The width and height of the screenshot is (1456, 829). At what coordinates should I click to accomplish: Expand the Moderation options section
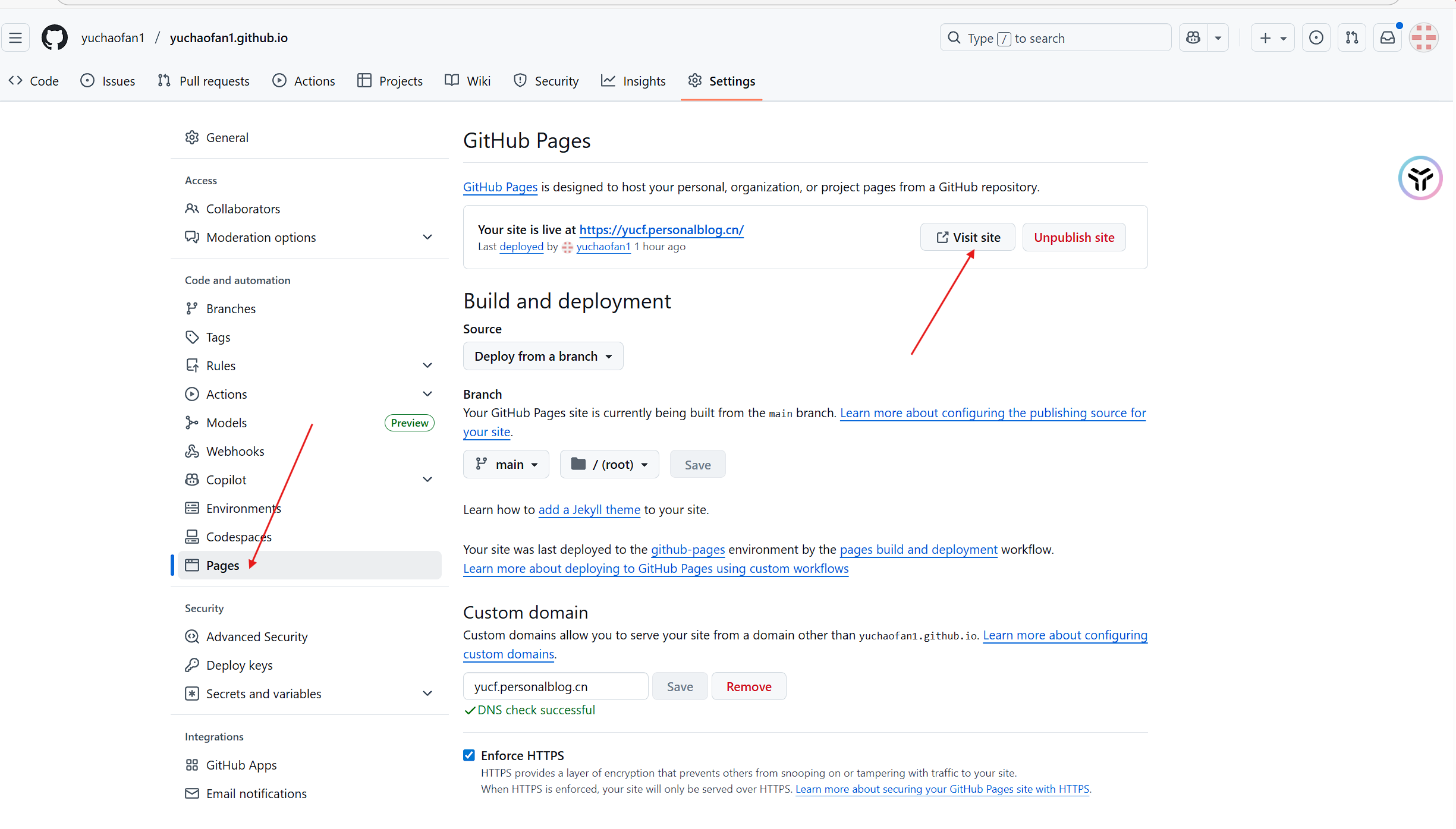coord(427,237)
